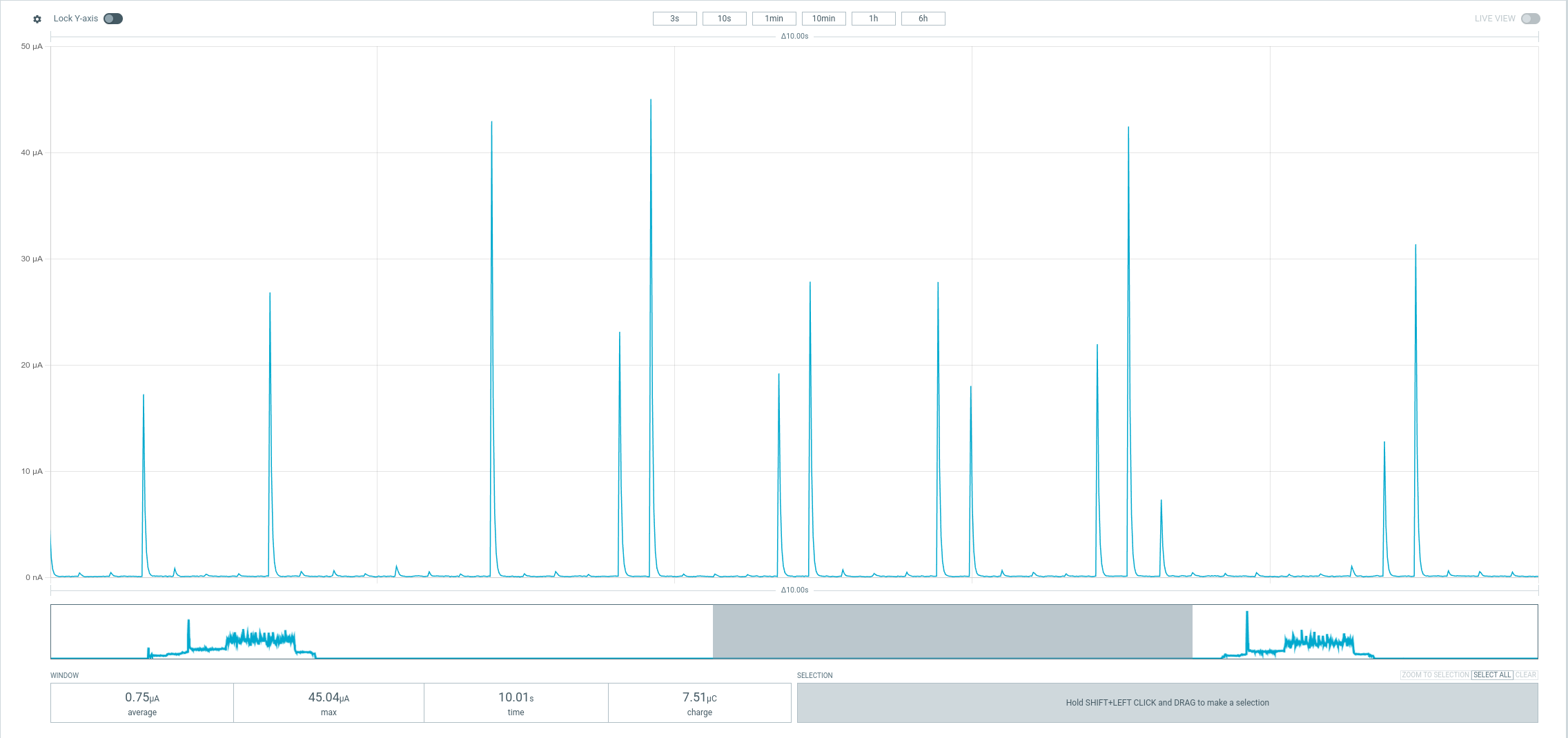
Task: Click the SELECT ALL button
Action: [x=1492, y=675]
